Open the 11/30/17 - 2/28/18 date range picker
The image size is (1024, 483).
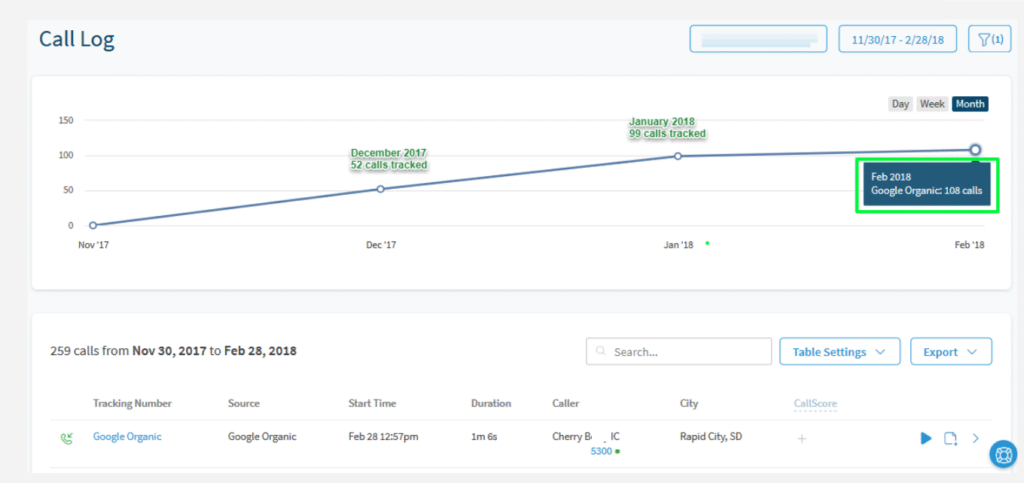point(898,39)
